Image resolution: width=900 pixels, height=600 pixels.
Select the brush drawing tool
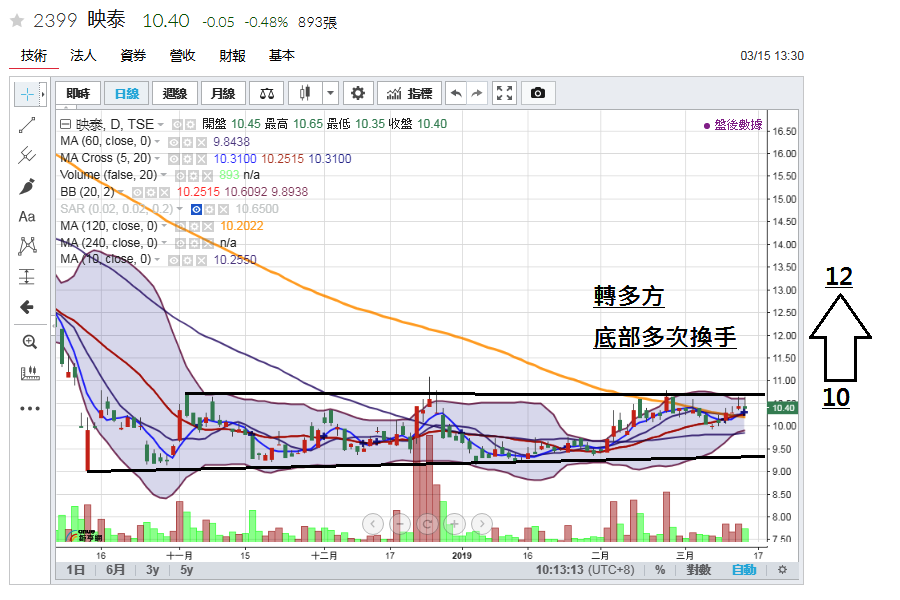pos(27,186)
